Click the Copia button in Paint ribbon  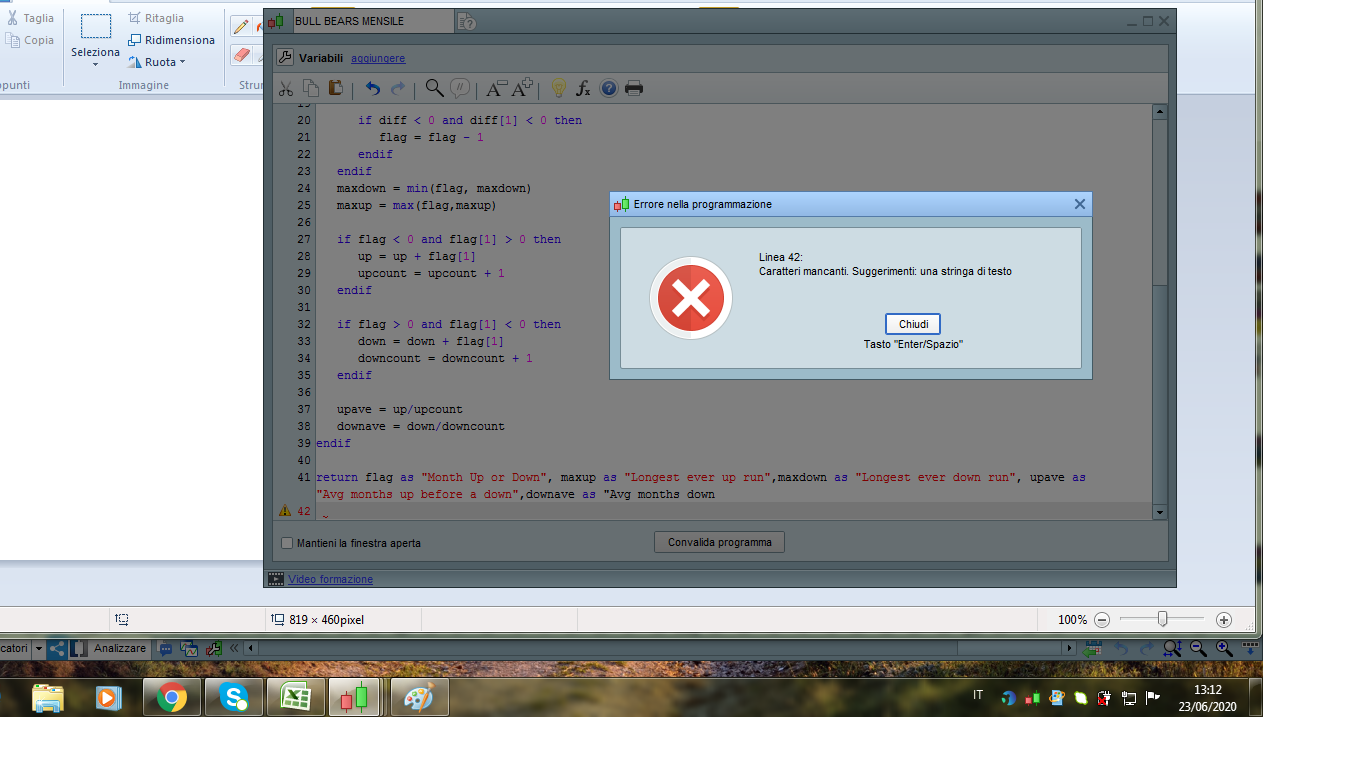tap(30, 40)
